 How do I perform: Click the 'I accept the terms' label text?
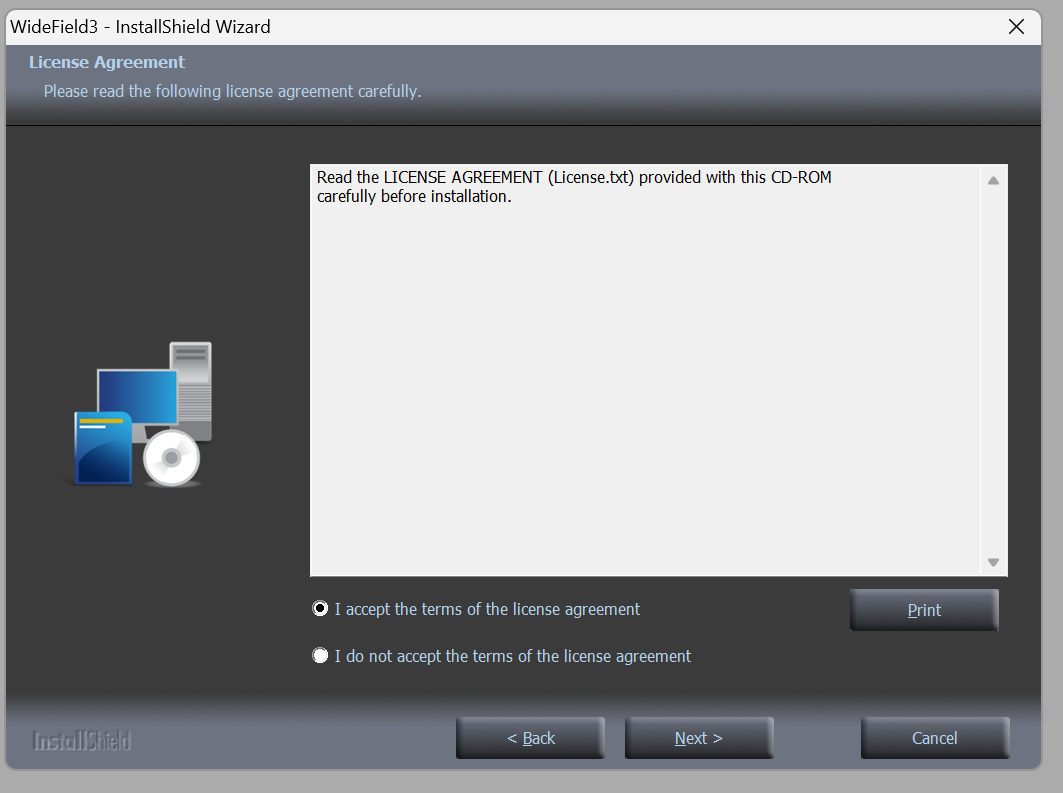[x=487, y=609]
